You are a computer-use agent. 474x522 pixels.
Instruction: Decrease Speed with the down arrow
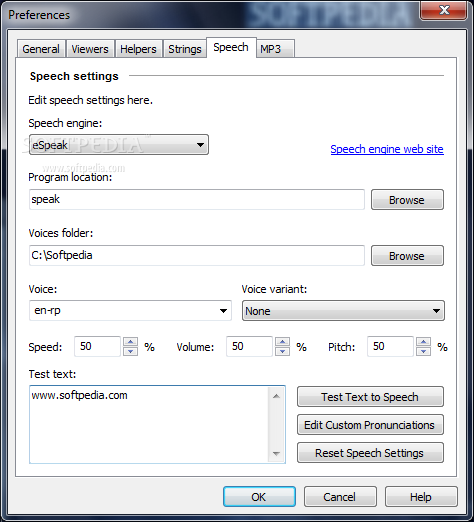[130, 351]
